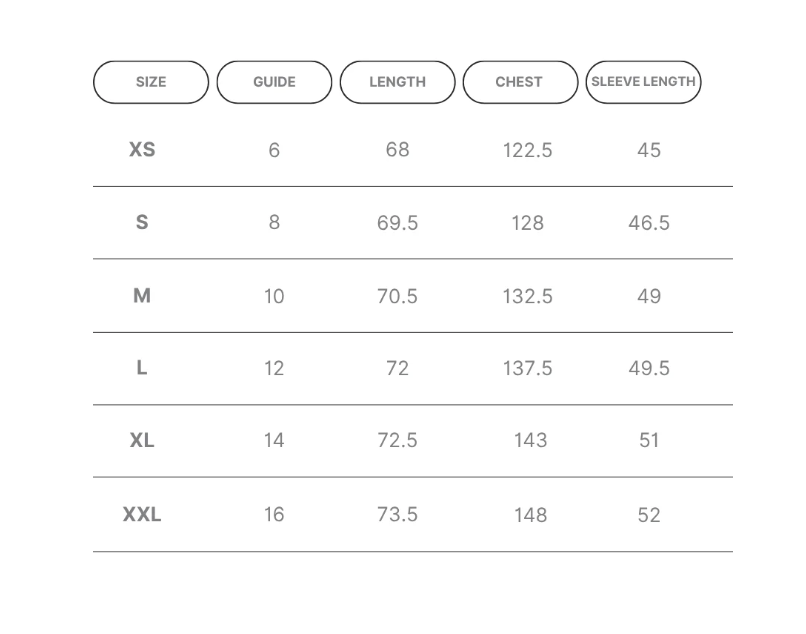
Task: Click sleeve length value 49 for M
Action: (x=649, y=296)
